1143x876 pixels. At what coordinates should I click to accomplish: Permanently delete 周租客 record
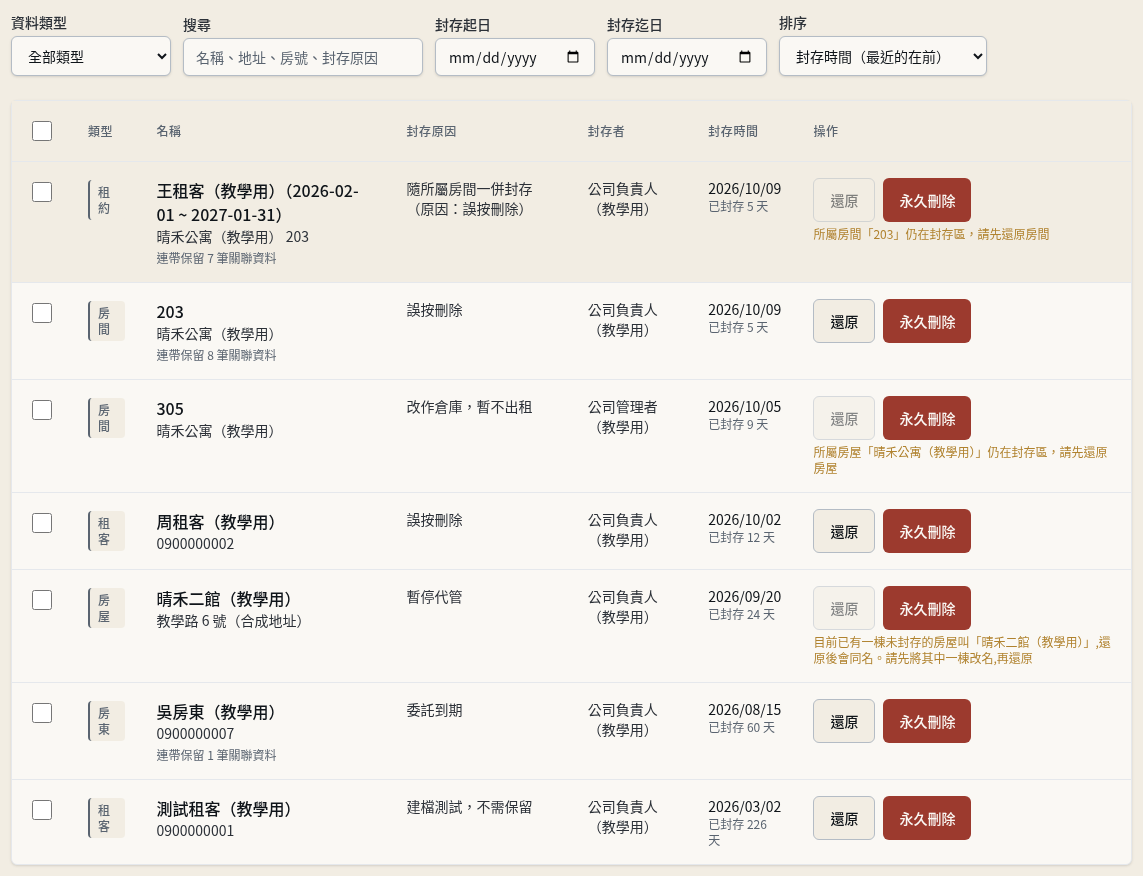tap(927, 531)
